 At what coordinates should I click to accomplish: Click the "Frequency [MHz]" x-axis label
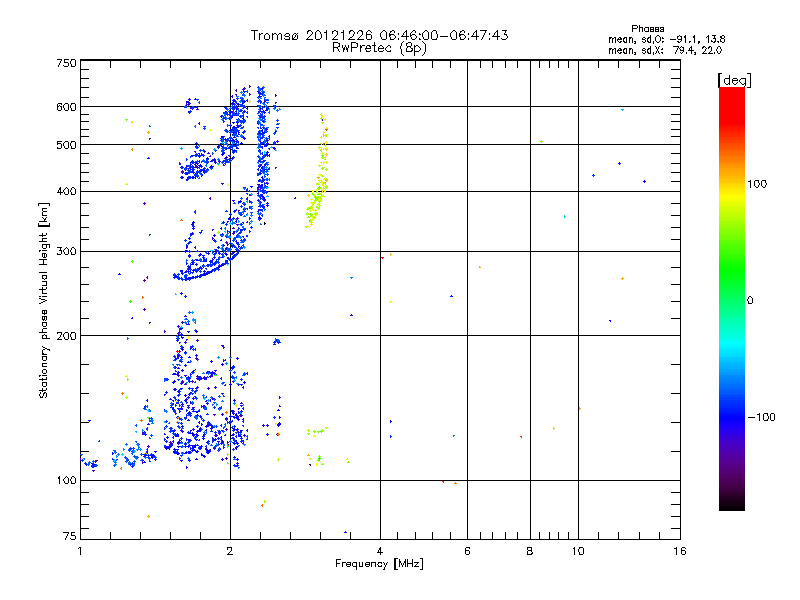pos(379,564)
